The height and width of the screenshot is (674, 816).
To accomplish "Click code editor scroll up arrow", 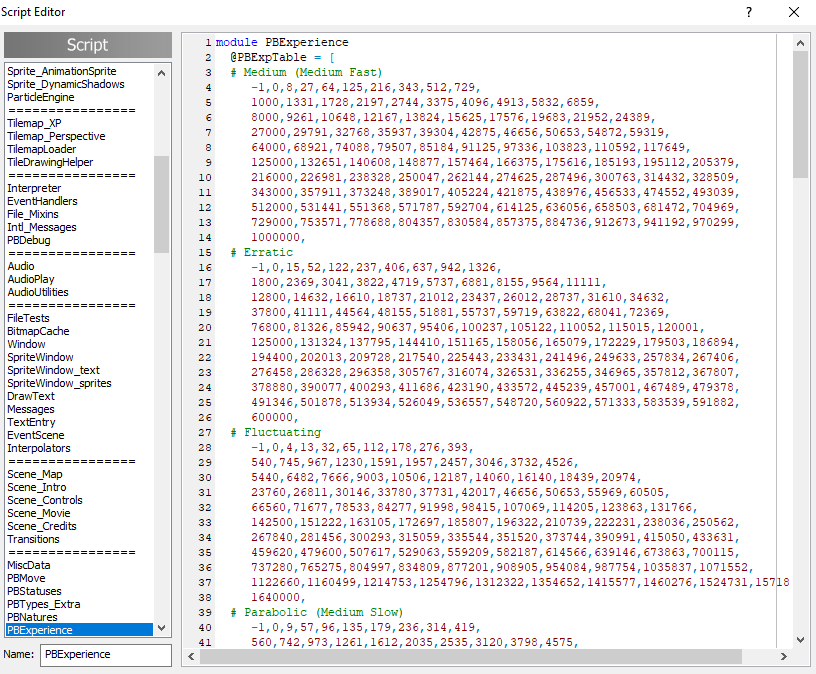I will coord(800,43).
